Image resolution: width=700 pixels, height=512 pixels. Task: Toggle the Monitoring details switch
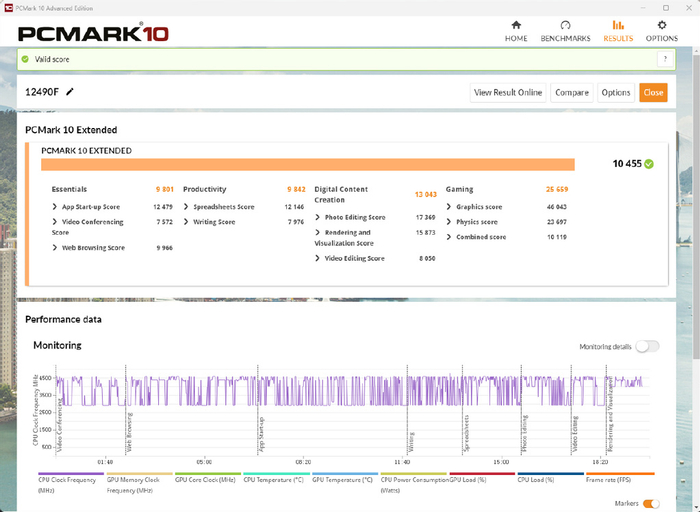tap(647, 346)
